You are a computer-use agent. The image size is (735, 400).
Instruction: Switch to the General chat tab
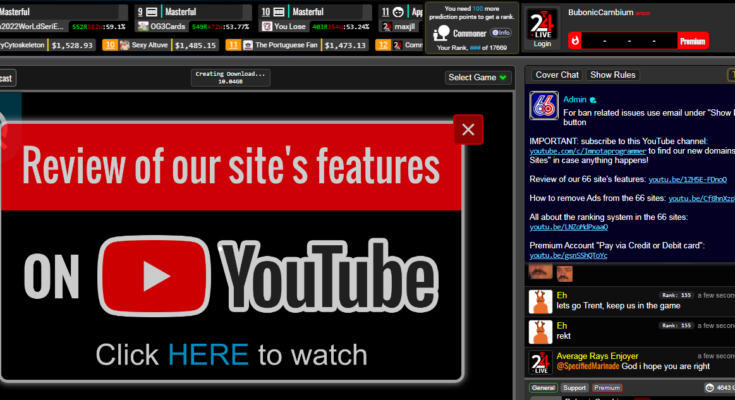tap(543, 388)
